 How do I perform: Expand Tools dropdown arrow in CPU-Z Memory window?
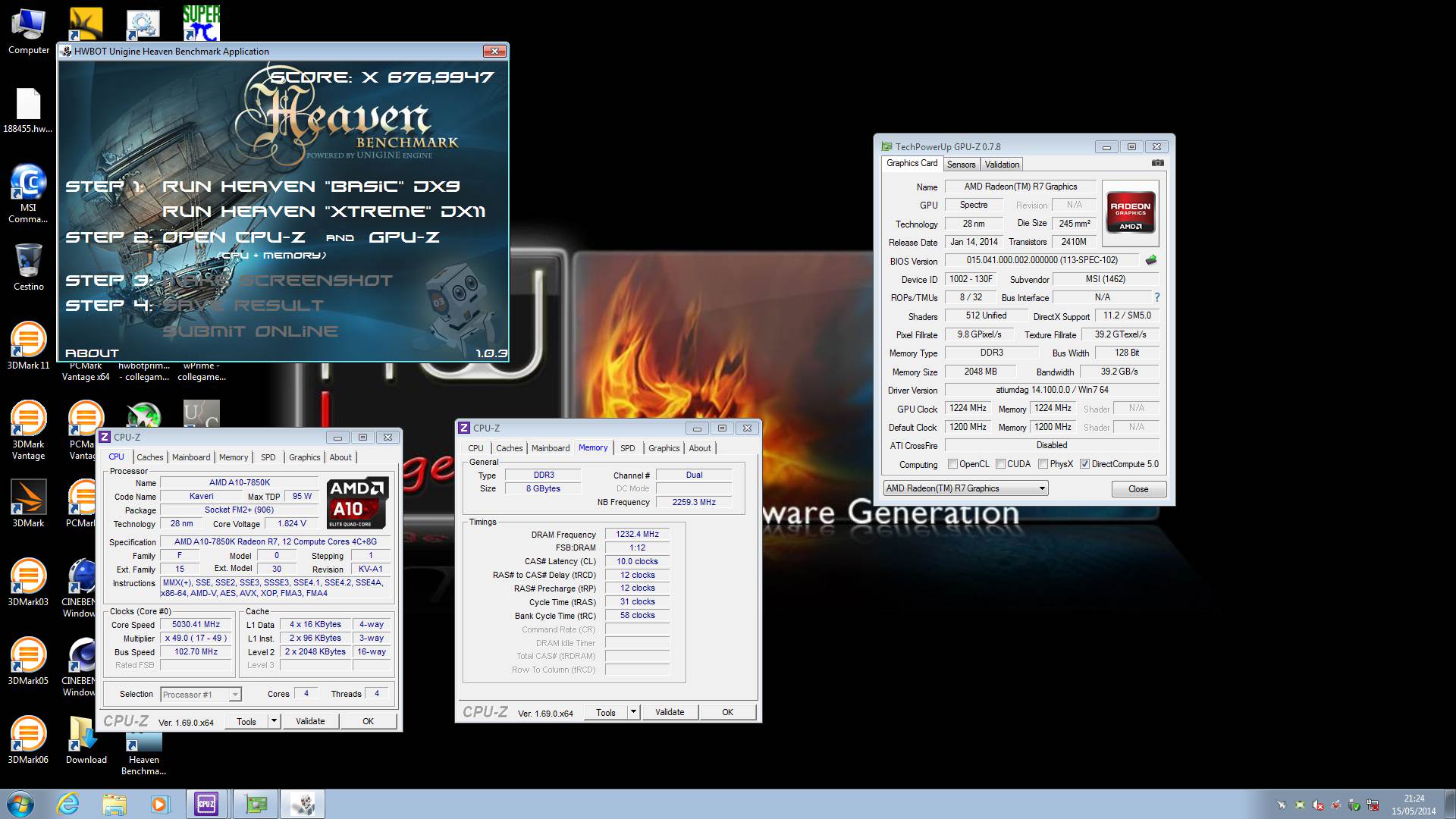click(633, 712)
